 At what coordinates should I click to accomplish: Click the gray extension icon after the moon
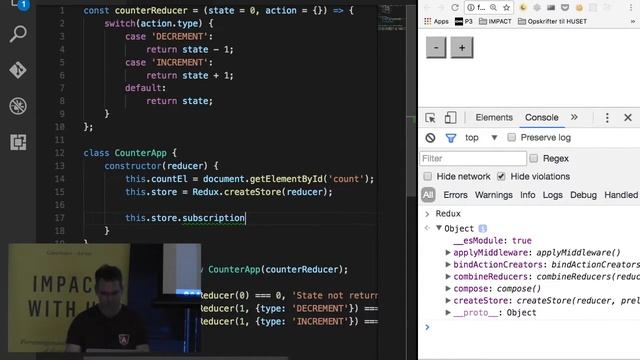[x=537, y=7]
